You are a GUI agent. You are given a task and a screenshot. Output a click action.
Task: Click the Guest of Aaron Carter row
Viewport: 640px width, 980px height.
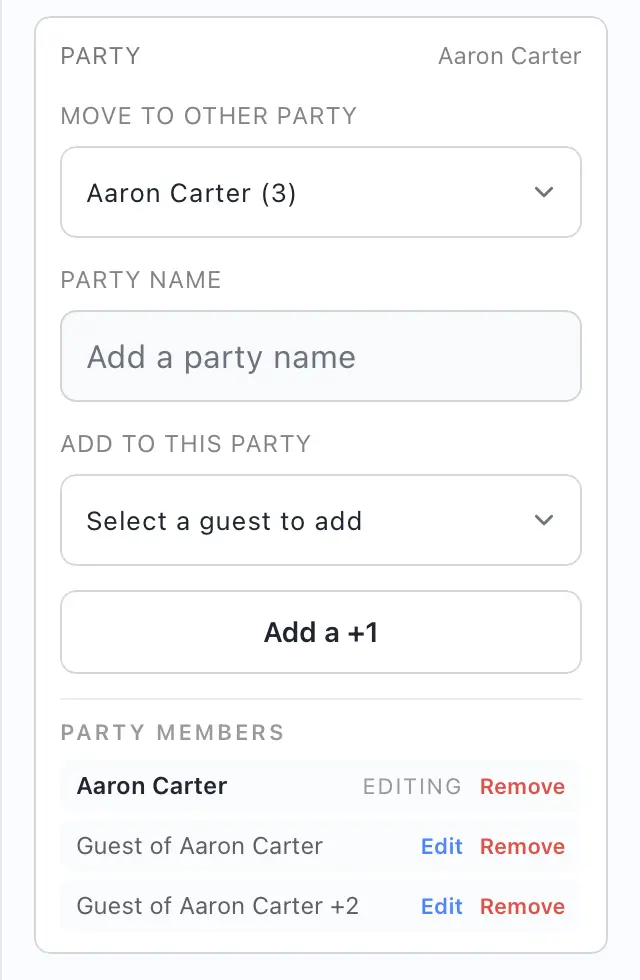199,846
